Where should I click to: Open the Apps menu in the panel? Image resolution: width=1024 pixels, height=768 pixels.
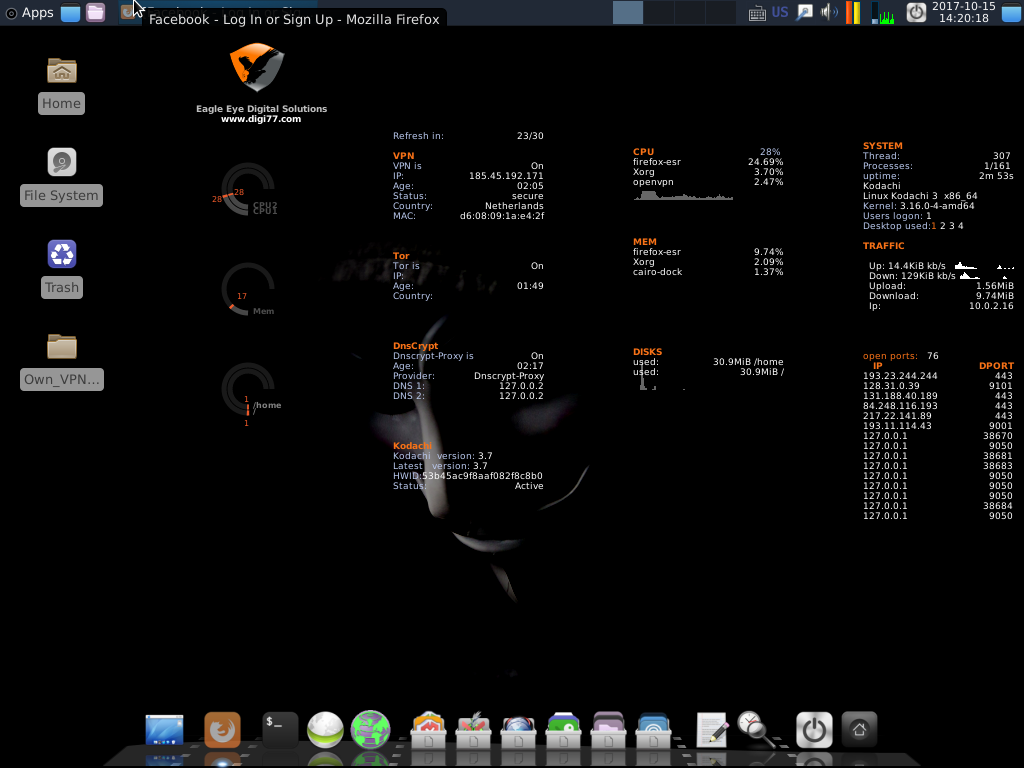pos(29,12)
